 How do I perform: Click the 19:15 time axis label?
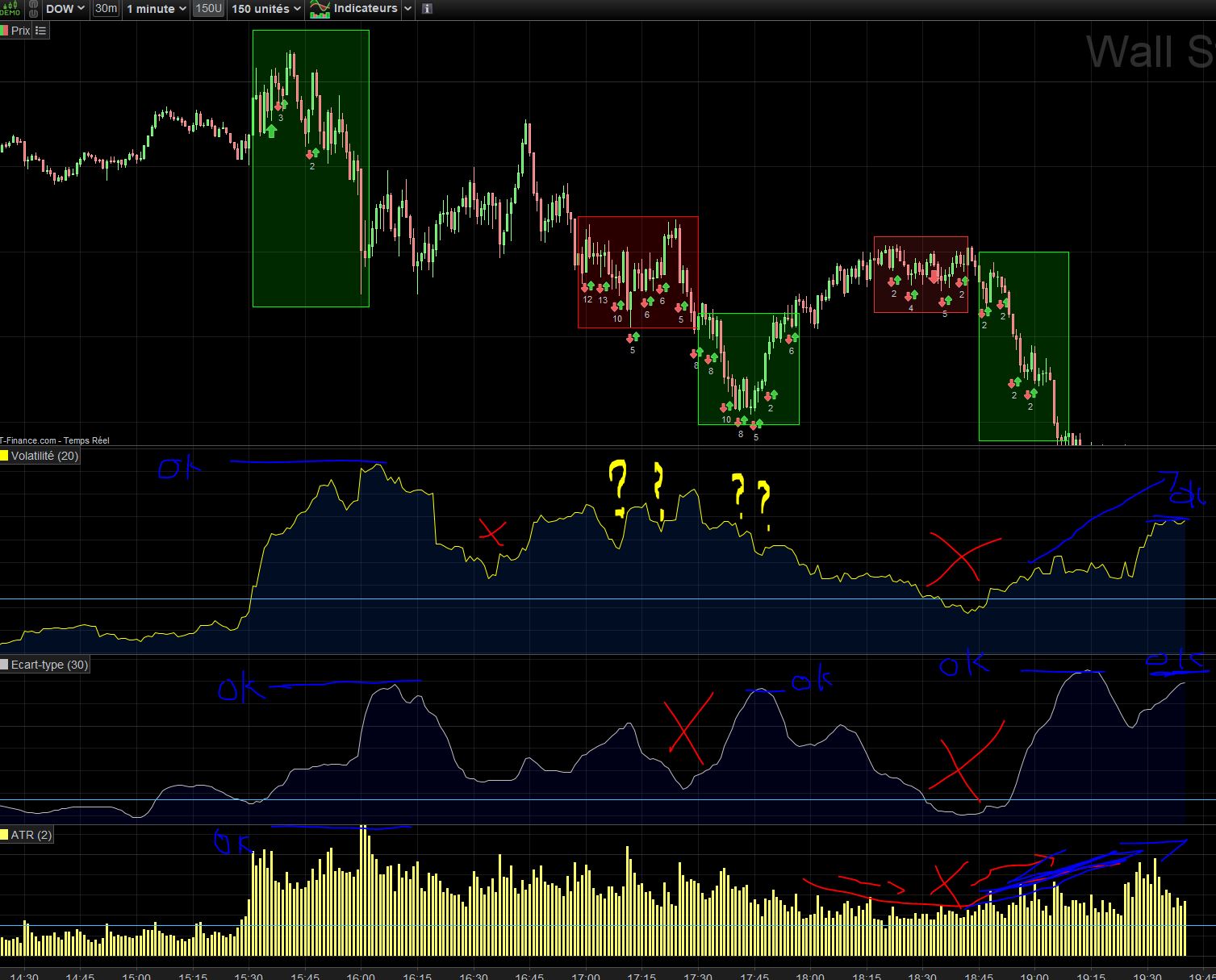pos(1091,975)
